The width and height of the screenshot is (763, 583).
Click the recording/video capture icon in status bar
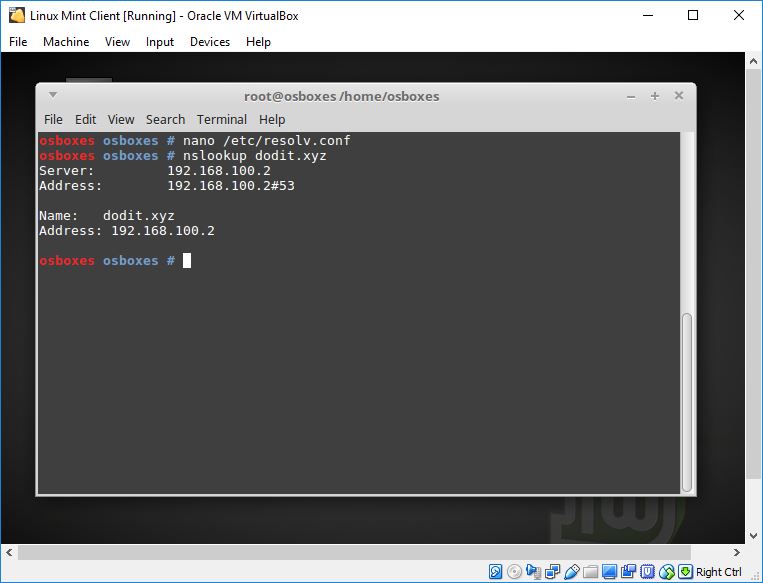[x=628, y=571]
